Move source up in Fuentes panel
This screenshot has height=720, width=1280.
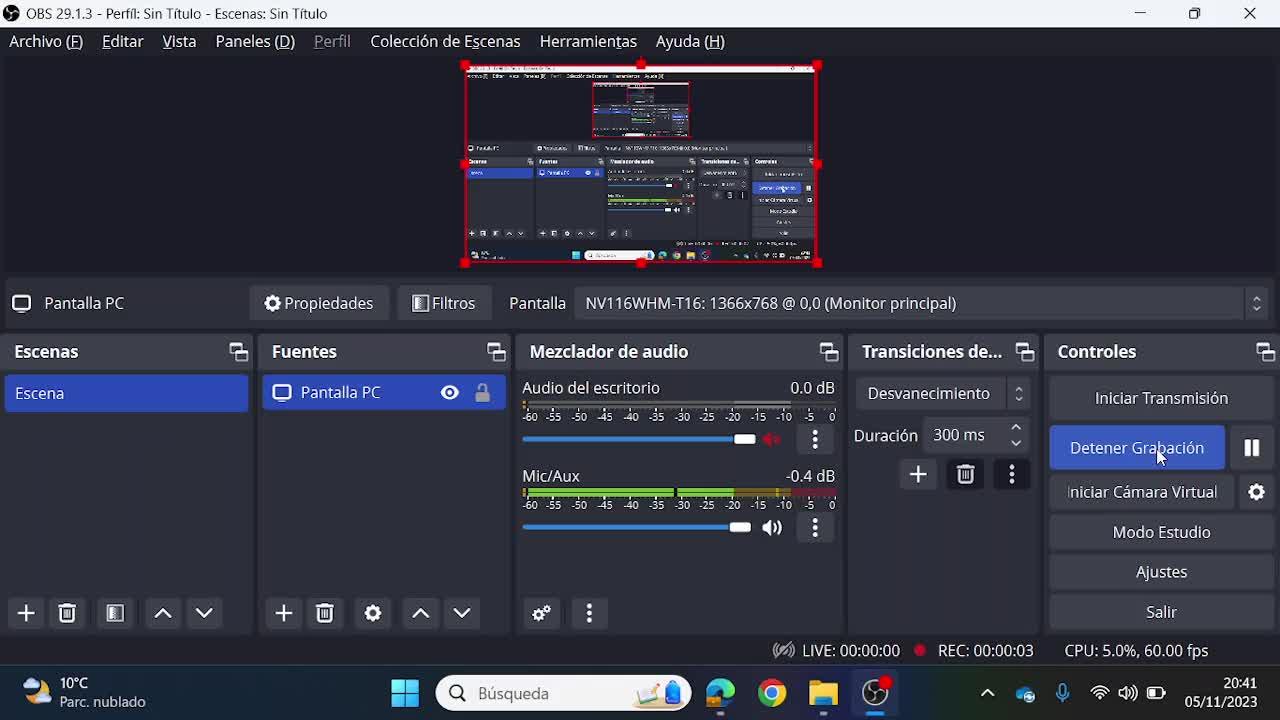coord(421,613)
